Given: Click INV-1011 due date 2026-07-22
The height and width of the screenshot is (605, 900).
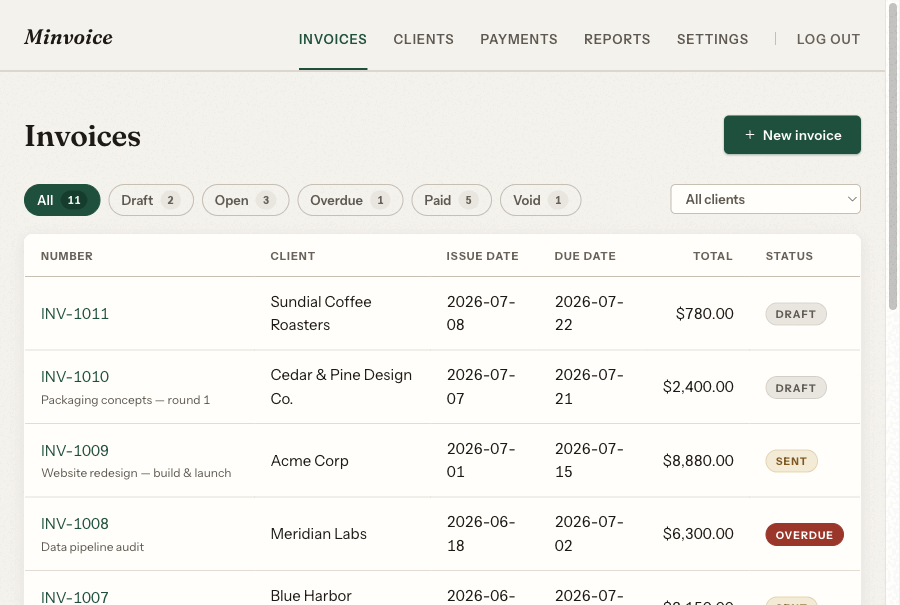Looking at the screenshot, I should point(589,313).
